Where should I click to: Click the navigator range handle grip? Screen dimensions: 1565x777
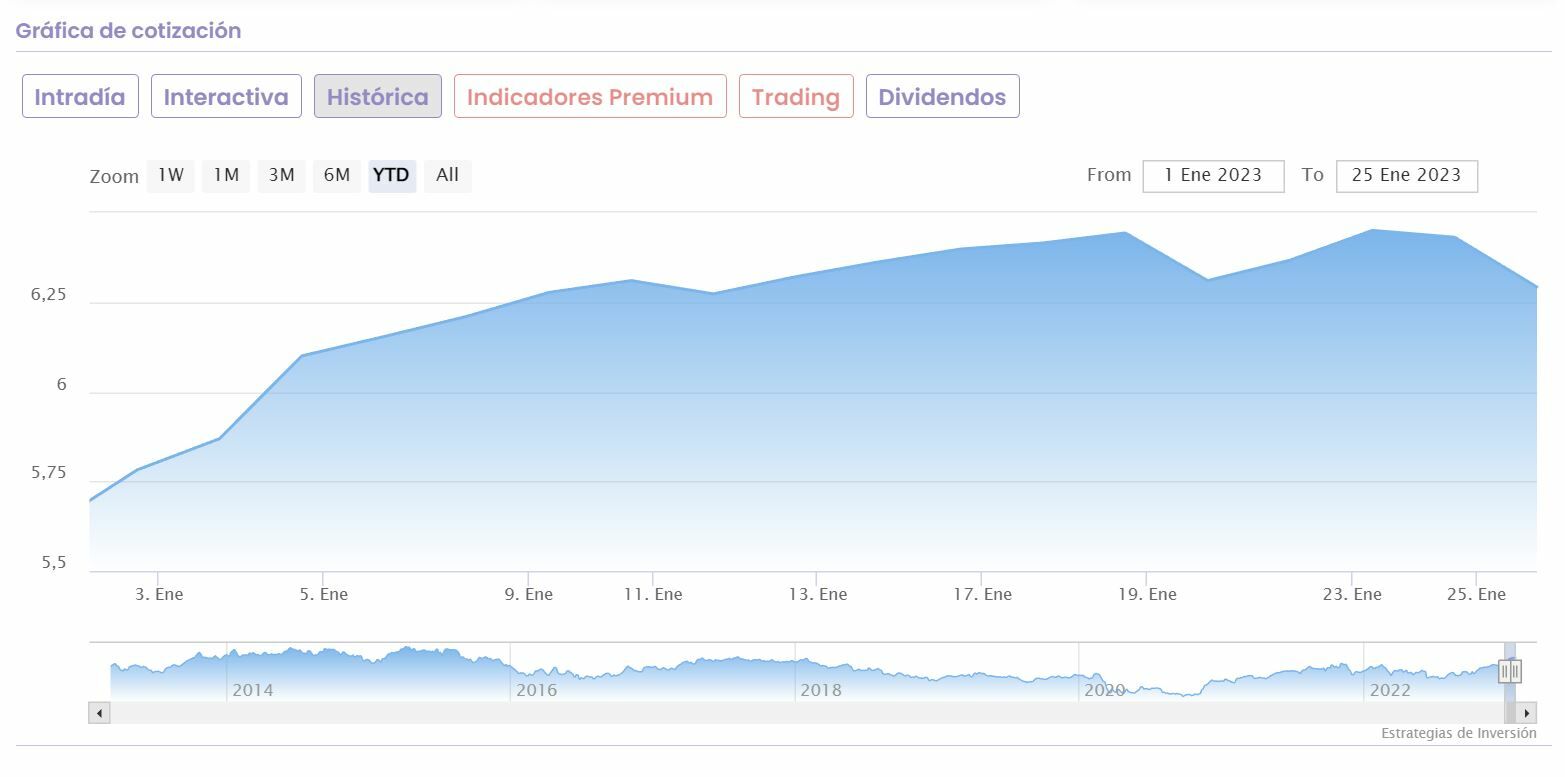point(1510,671)
